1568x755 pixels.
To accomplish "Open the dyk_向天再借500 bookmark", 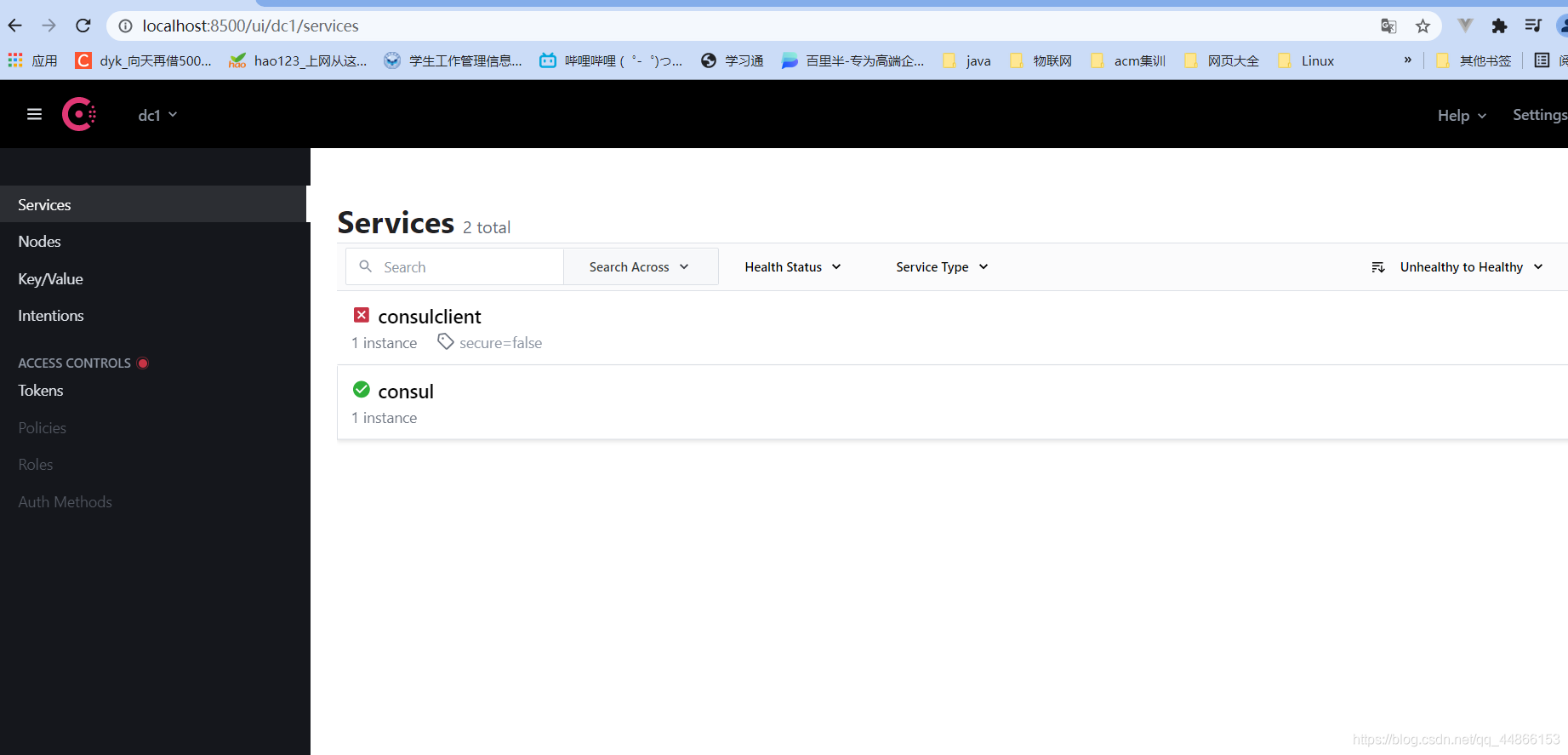I will 144,60.
